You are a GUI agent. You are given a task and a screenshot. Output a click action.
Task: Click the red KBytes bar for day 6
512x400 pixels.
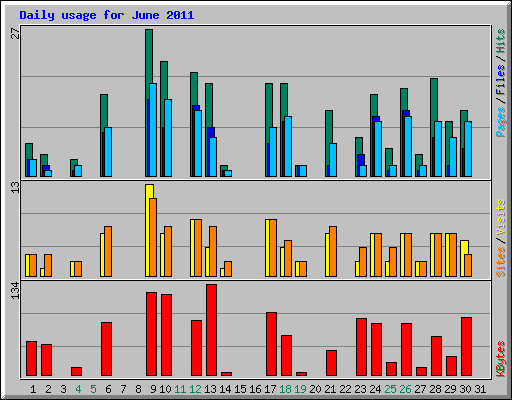coord(106,349)
